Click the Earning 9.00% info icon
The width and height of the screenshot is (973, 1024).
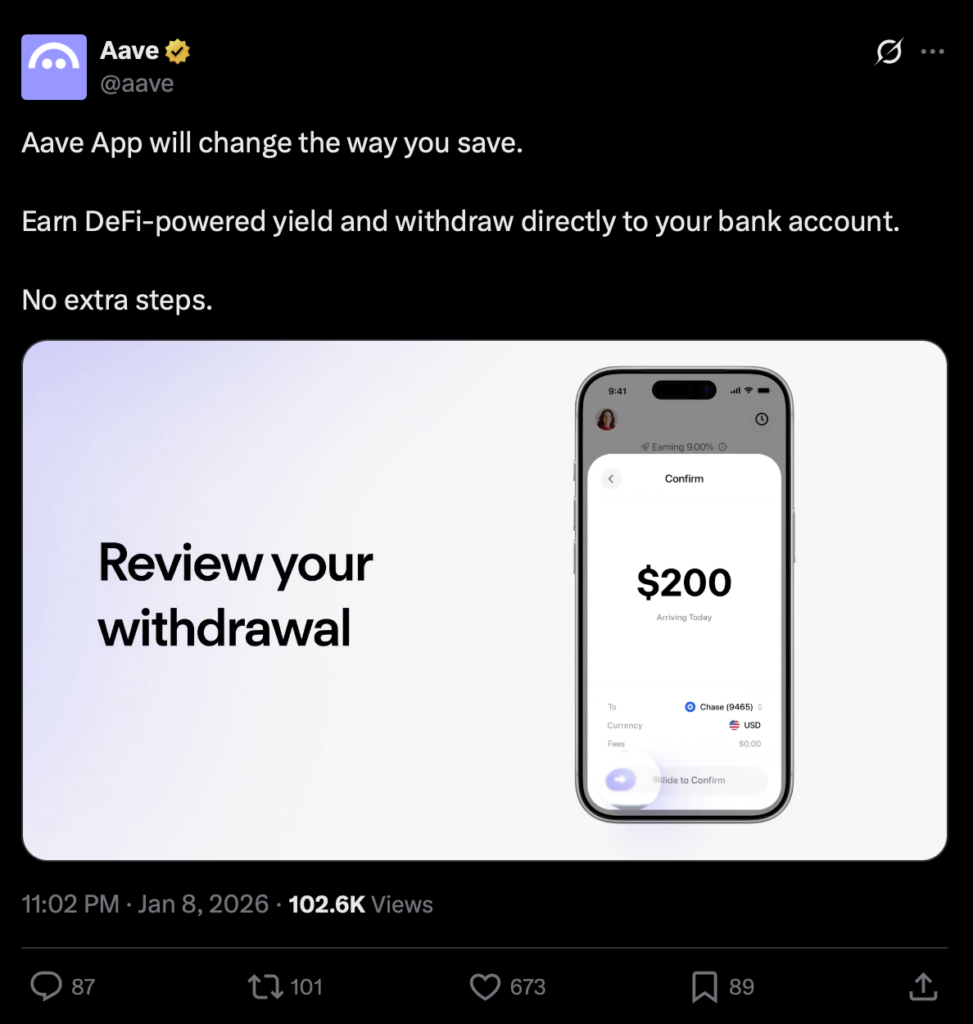722,447
